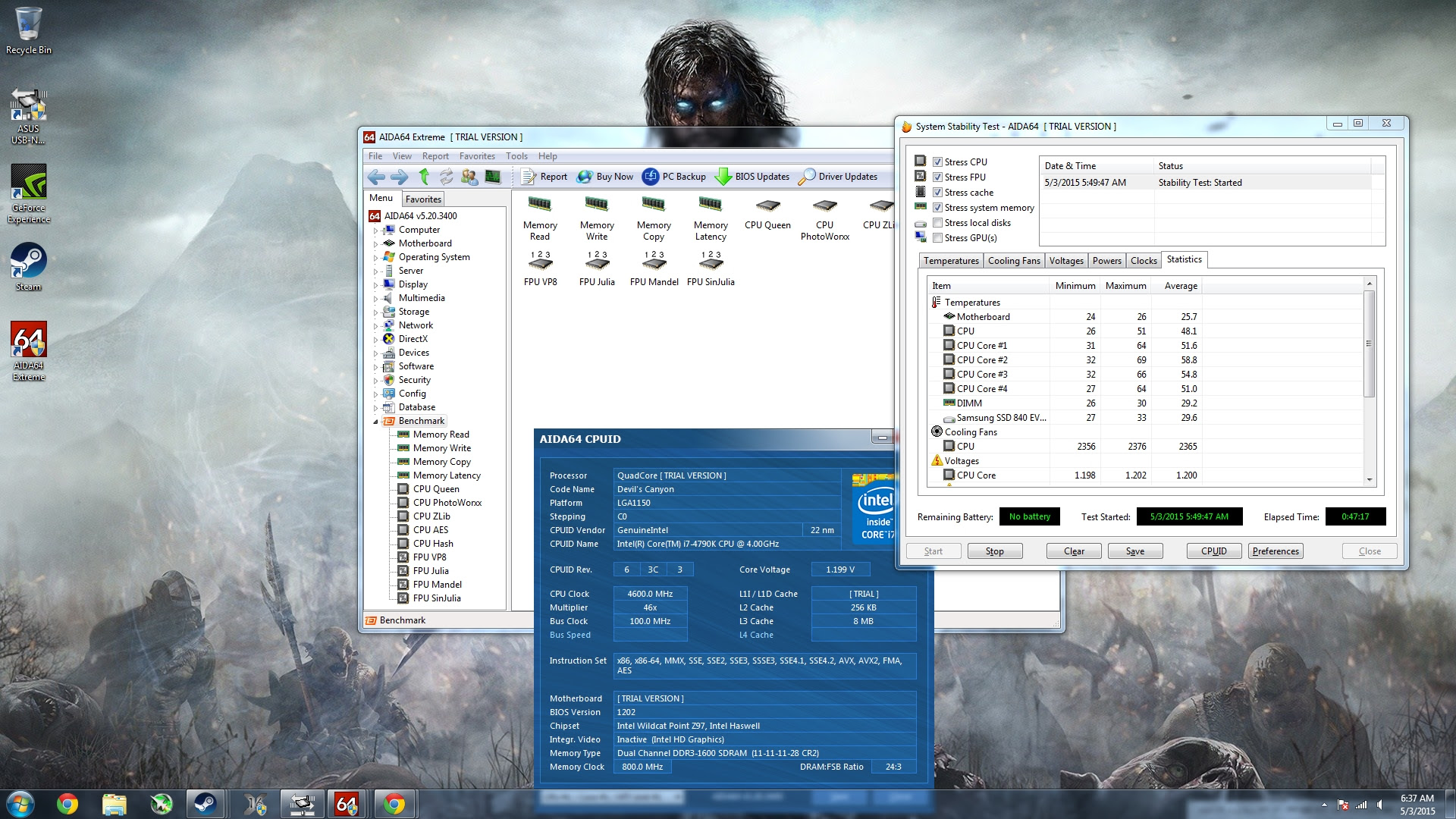This screenshot has width=1456, height=819.
Task: Click the GeForce Experience desktop icon
Action: tap(29, 194)
